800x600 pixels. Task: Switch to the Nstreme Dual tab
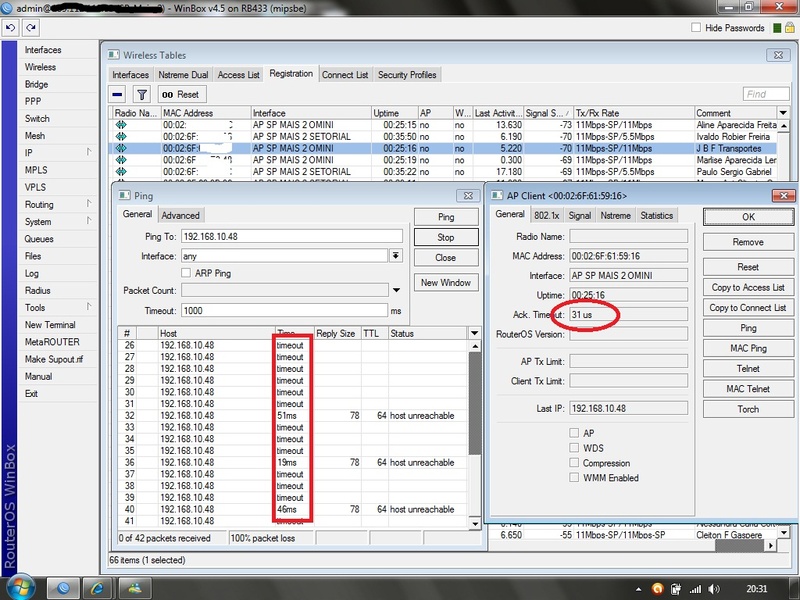tap(183, 74)
